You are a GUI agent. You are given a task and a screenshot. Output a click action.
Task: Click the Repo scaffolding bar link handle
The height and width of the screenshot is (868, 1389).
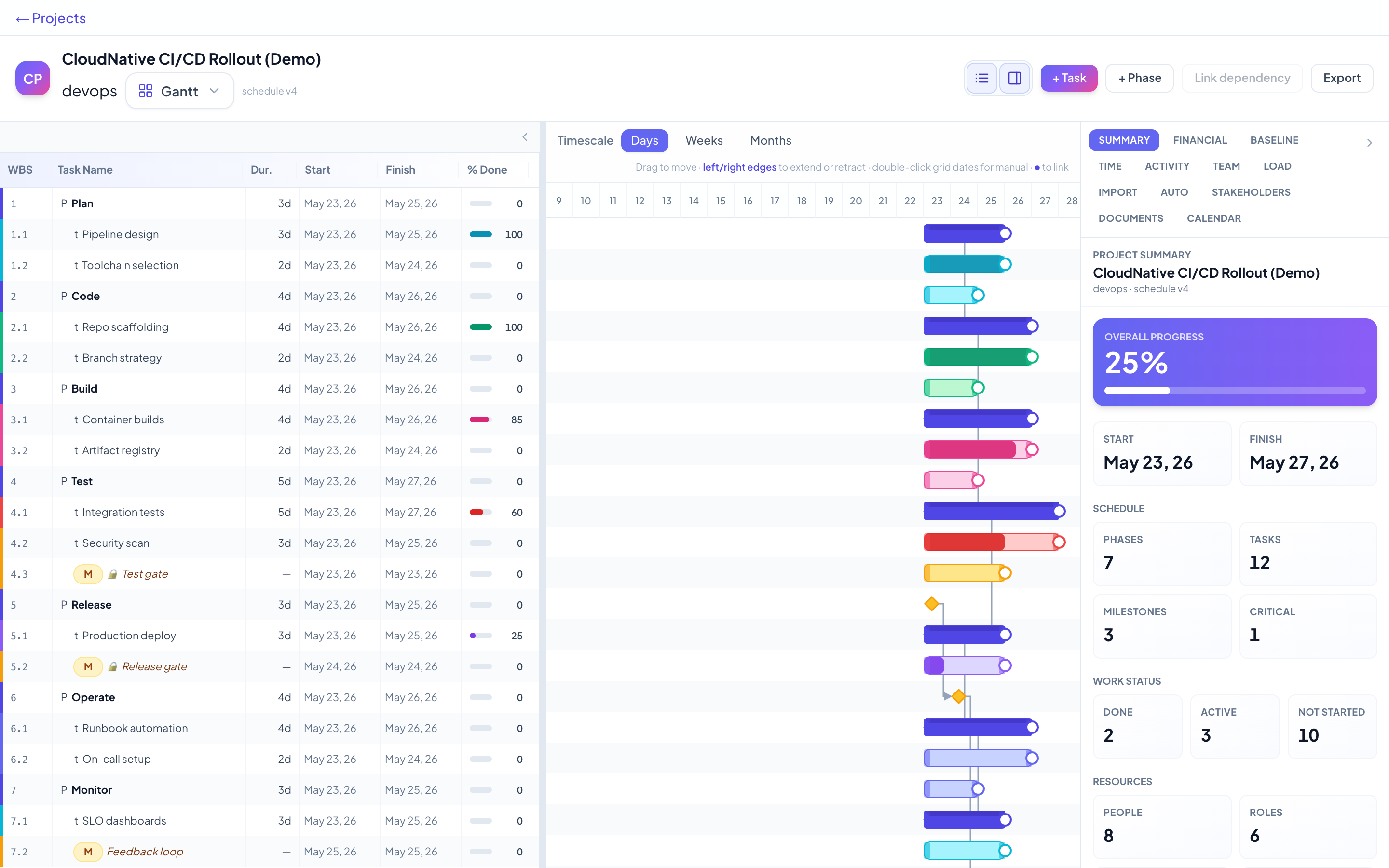tap(1032, 357)
